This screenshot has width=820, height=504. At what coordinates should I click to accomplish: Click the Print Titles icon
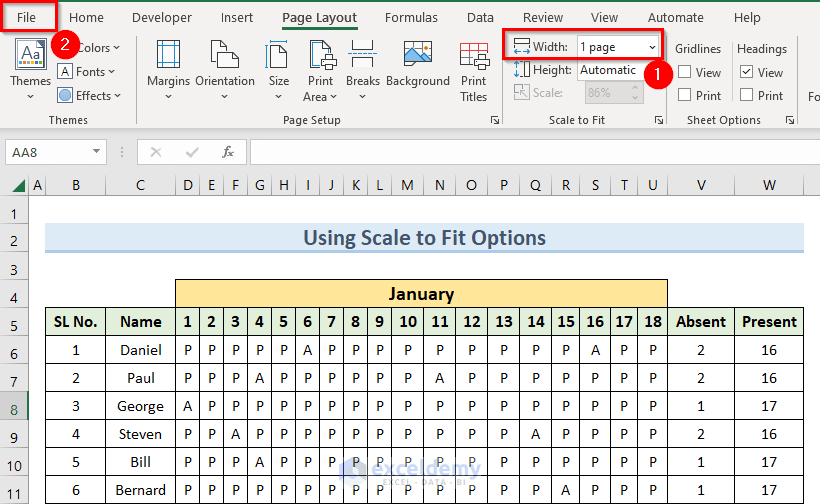pos(474,56)
